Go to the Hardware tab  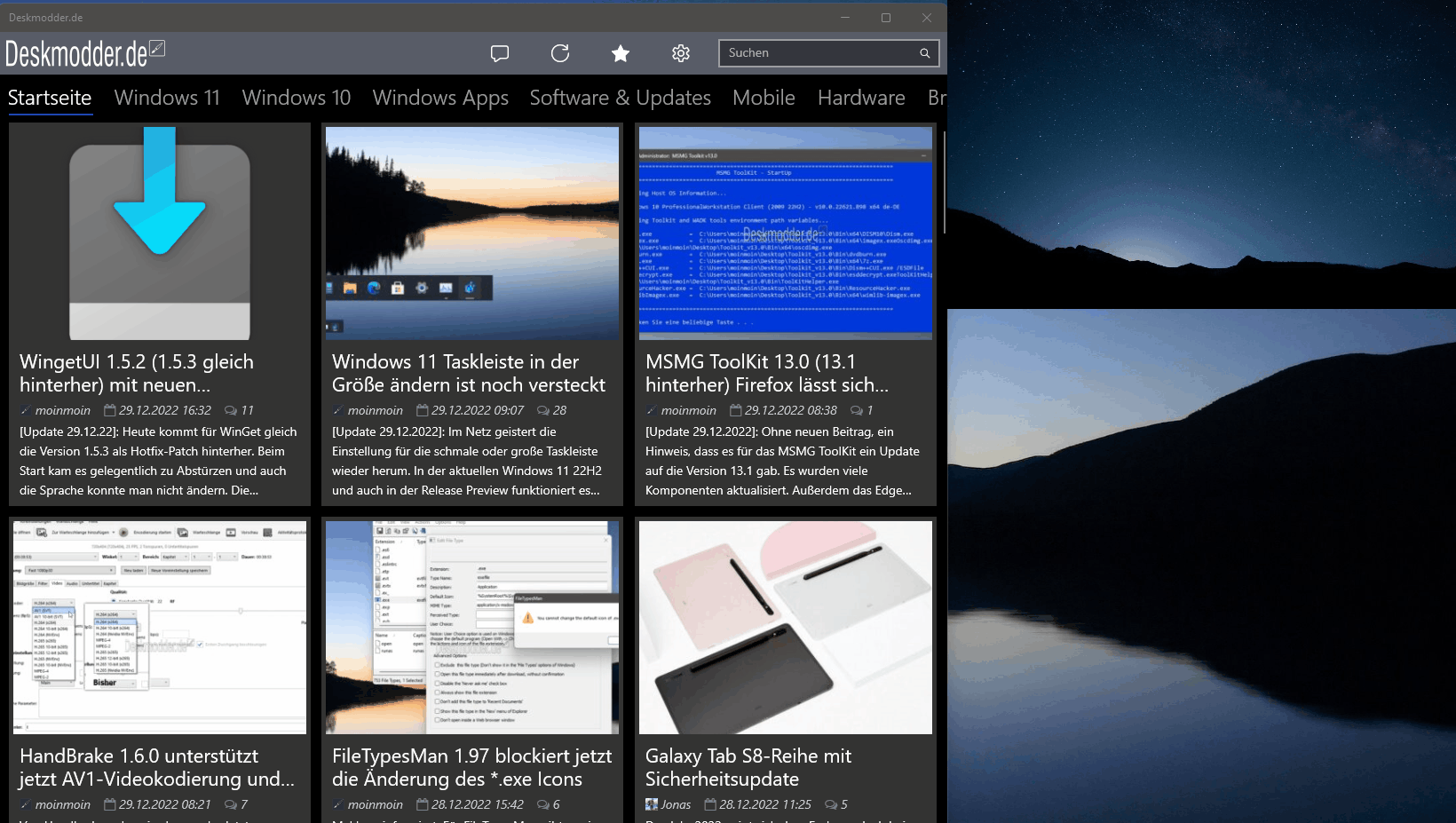tap(861, 98)
